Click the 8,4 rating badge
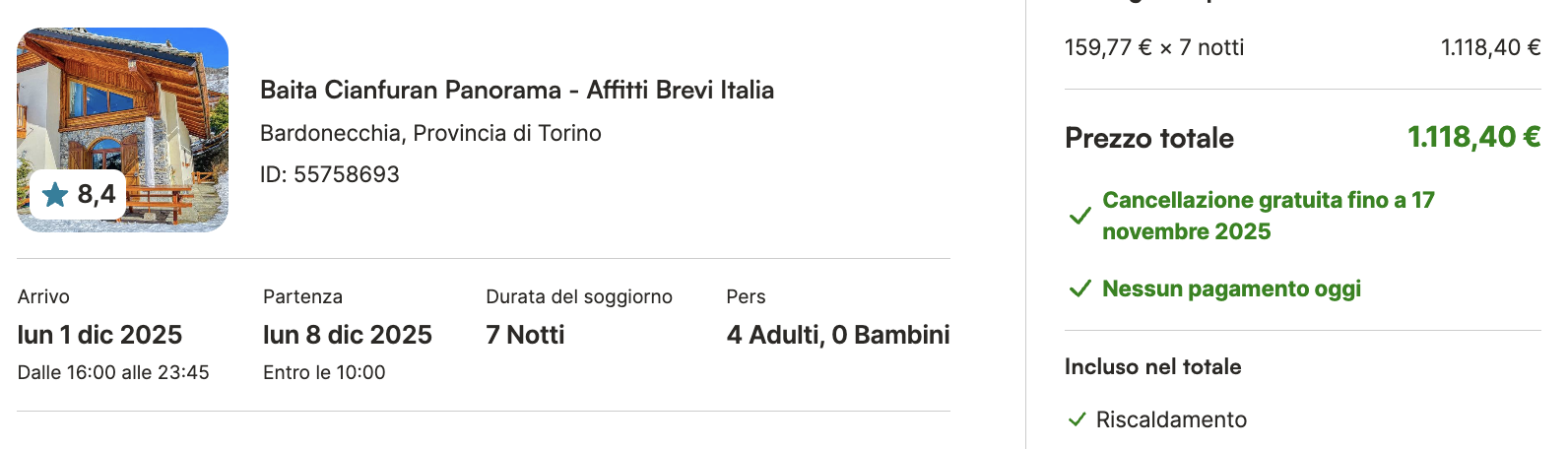This screenshot has height=449, width=1568. [x=79, y=195]
